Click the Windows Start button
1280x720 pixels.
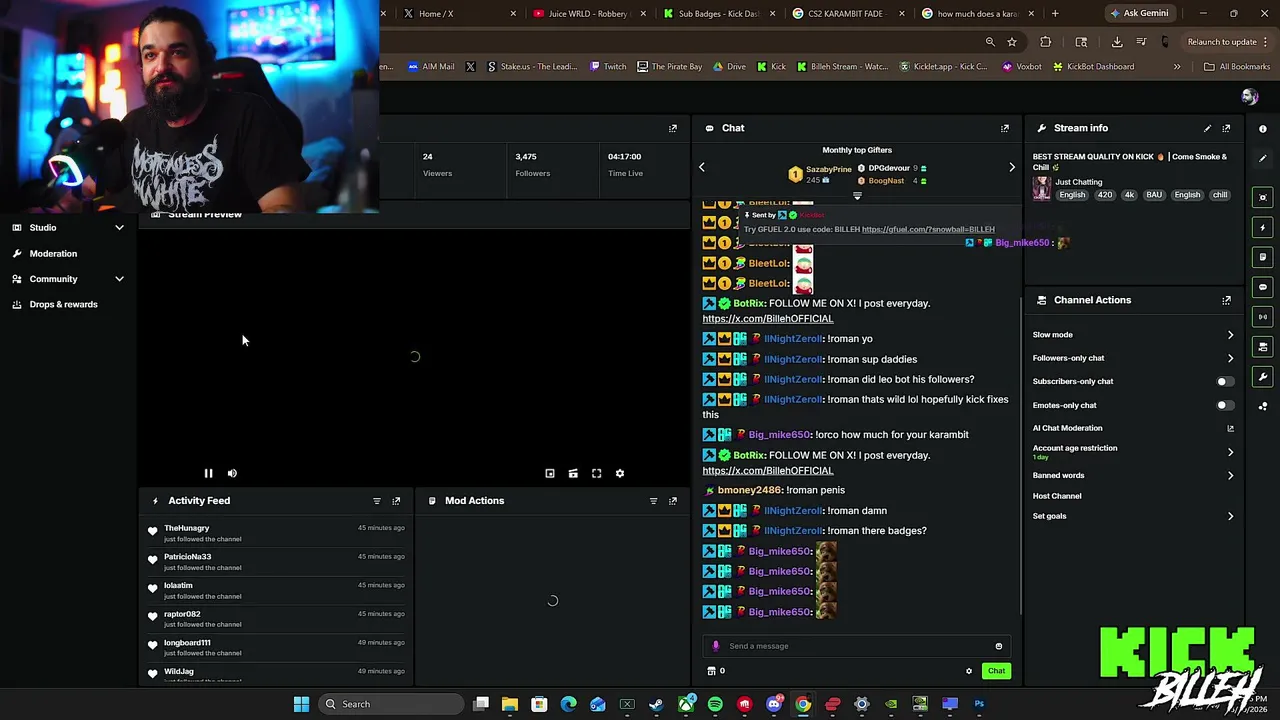301,704
